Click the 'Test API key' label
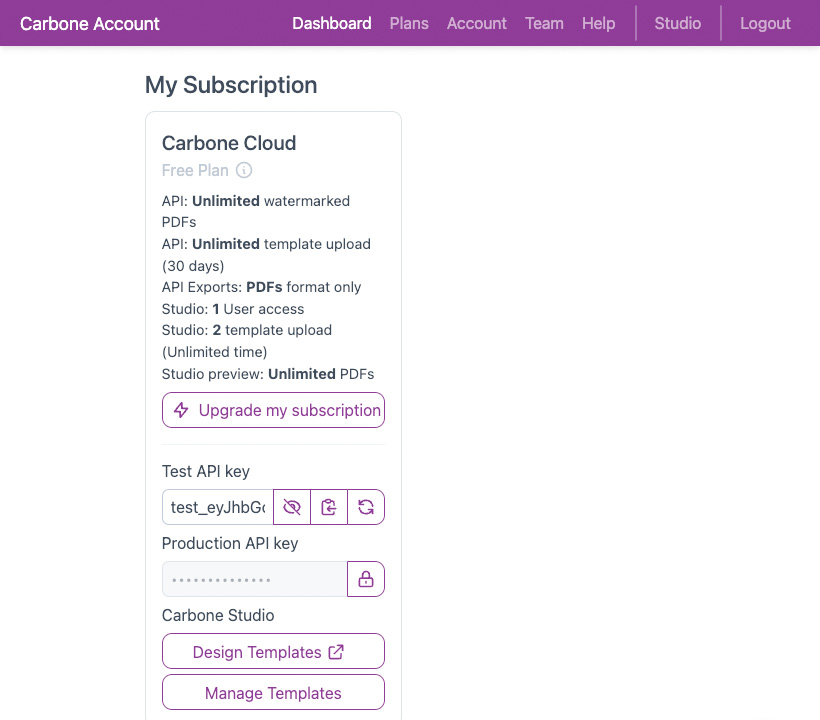 [206, 472]
